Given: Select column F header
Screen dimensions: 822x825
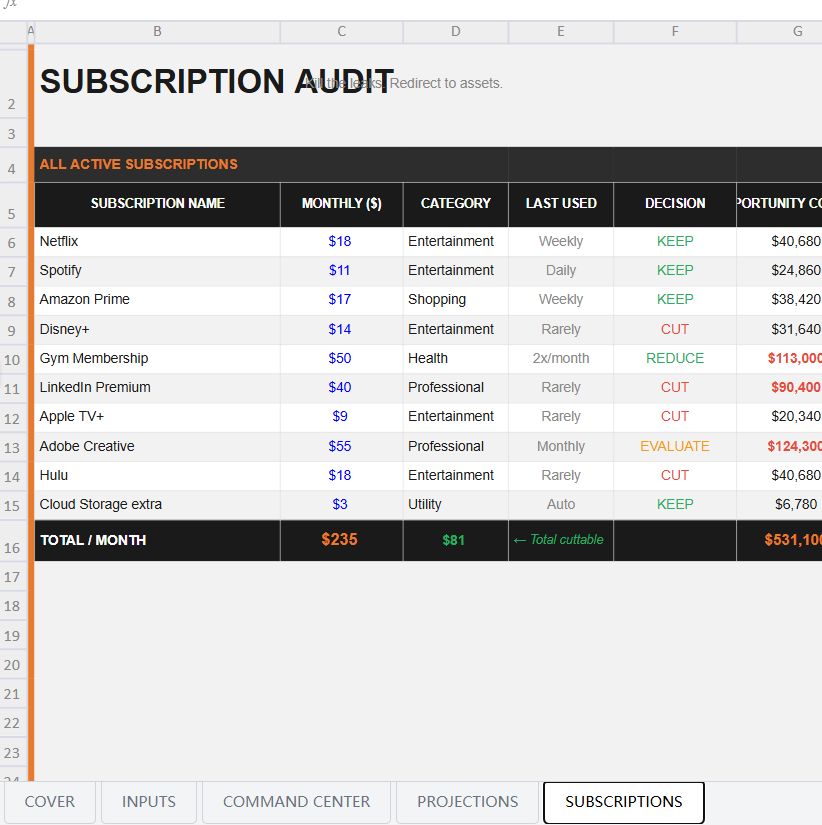Looking at the screenshot, I should tap(675, 32).
